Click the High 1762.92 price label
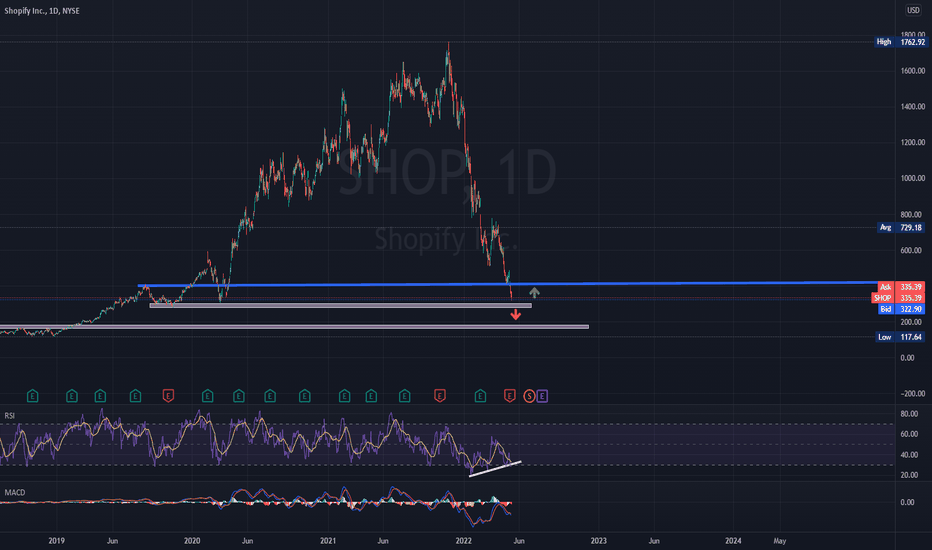 [x=900, y=42]
